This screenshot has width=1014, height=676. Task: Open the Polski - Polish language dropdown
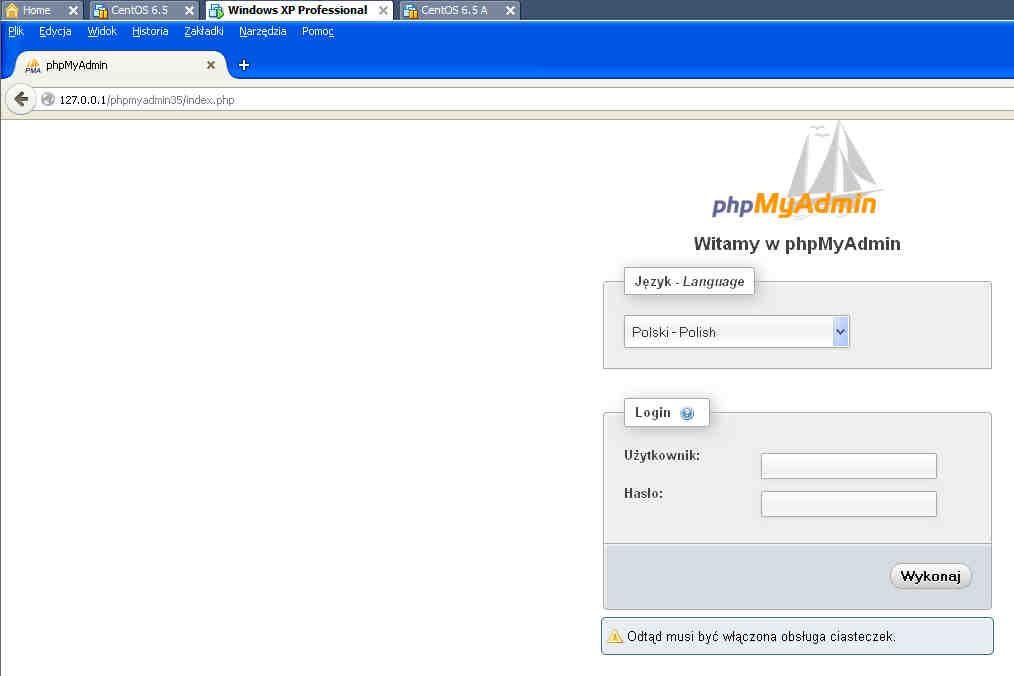(736, 332)
